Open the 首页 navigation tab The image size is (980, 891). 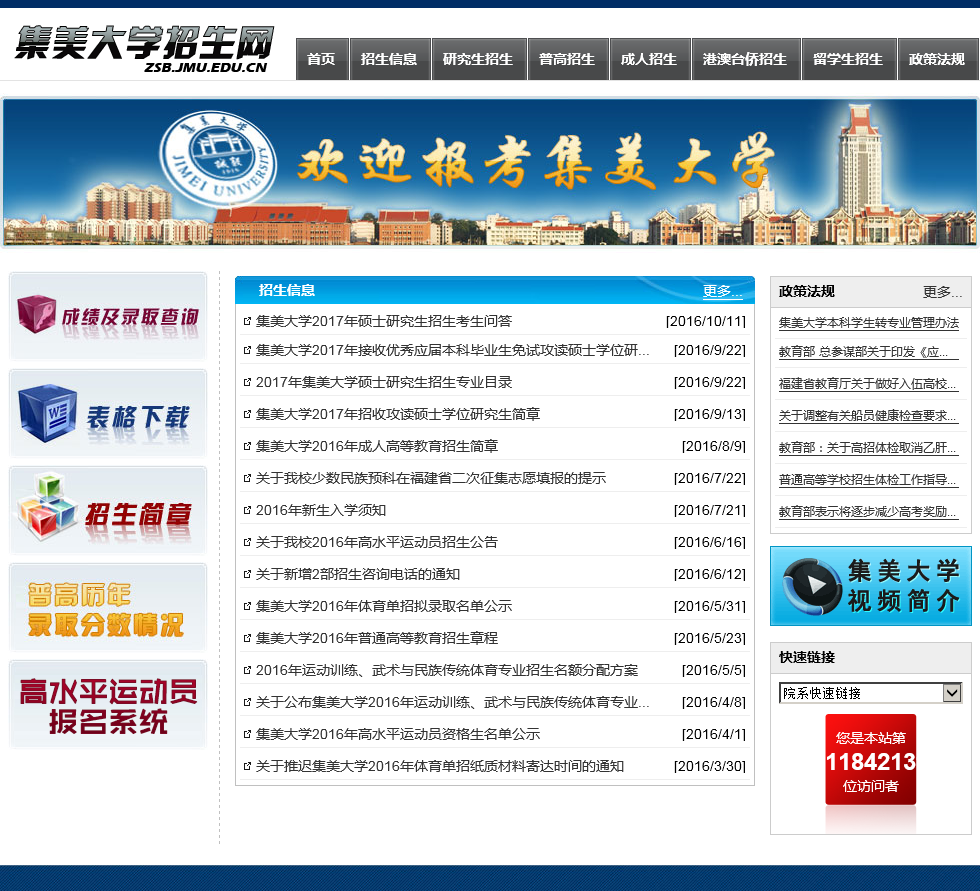coord(322,59)
